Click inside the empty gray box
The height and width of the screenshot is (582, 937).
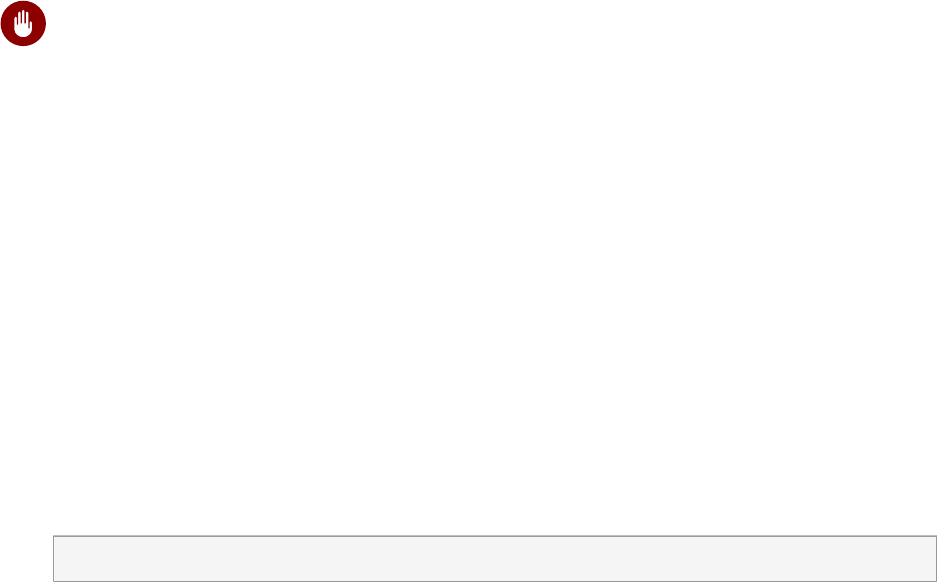tap(495, 558)
